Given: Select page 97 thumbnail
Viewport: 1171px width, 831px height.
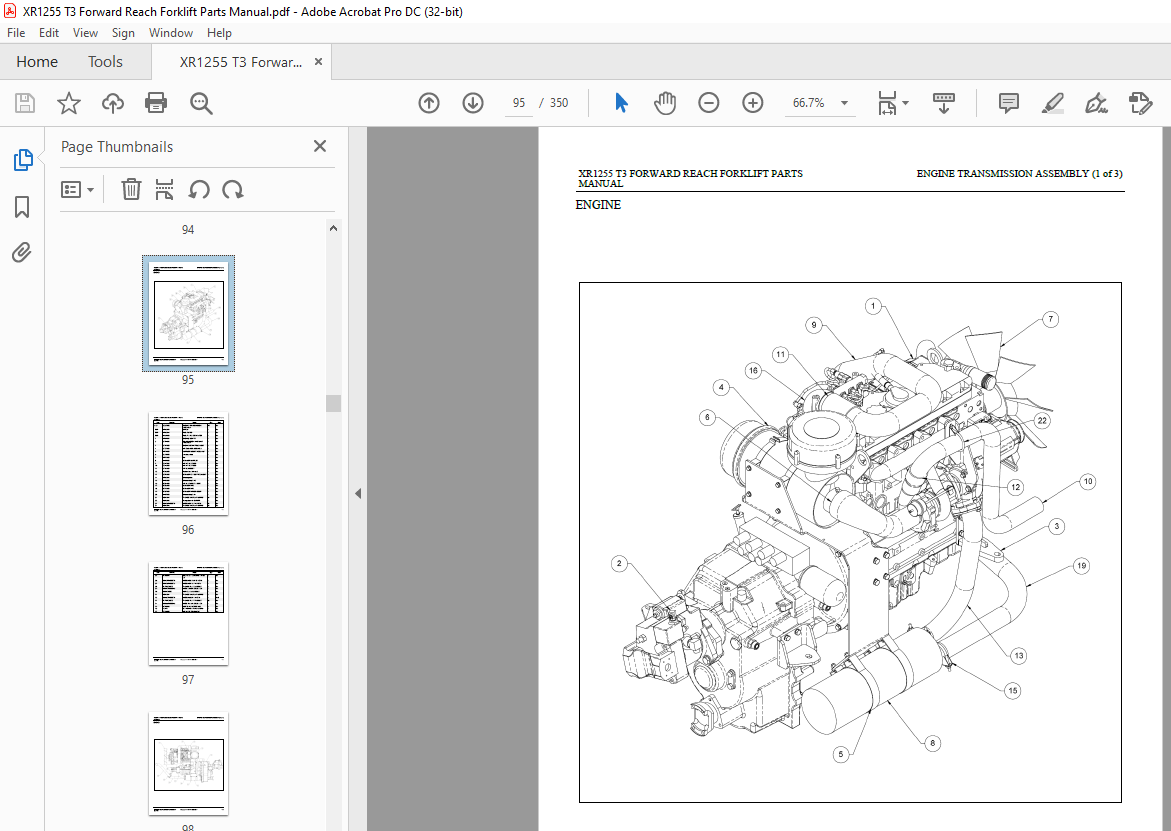Looking at the screenshot, I should (x=188, y=614).
